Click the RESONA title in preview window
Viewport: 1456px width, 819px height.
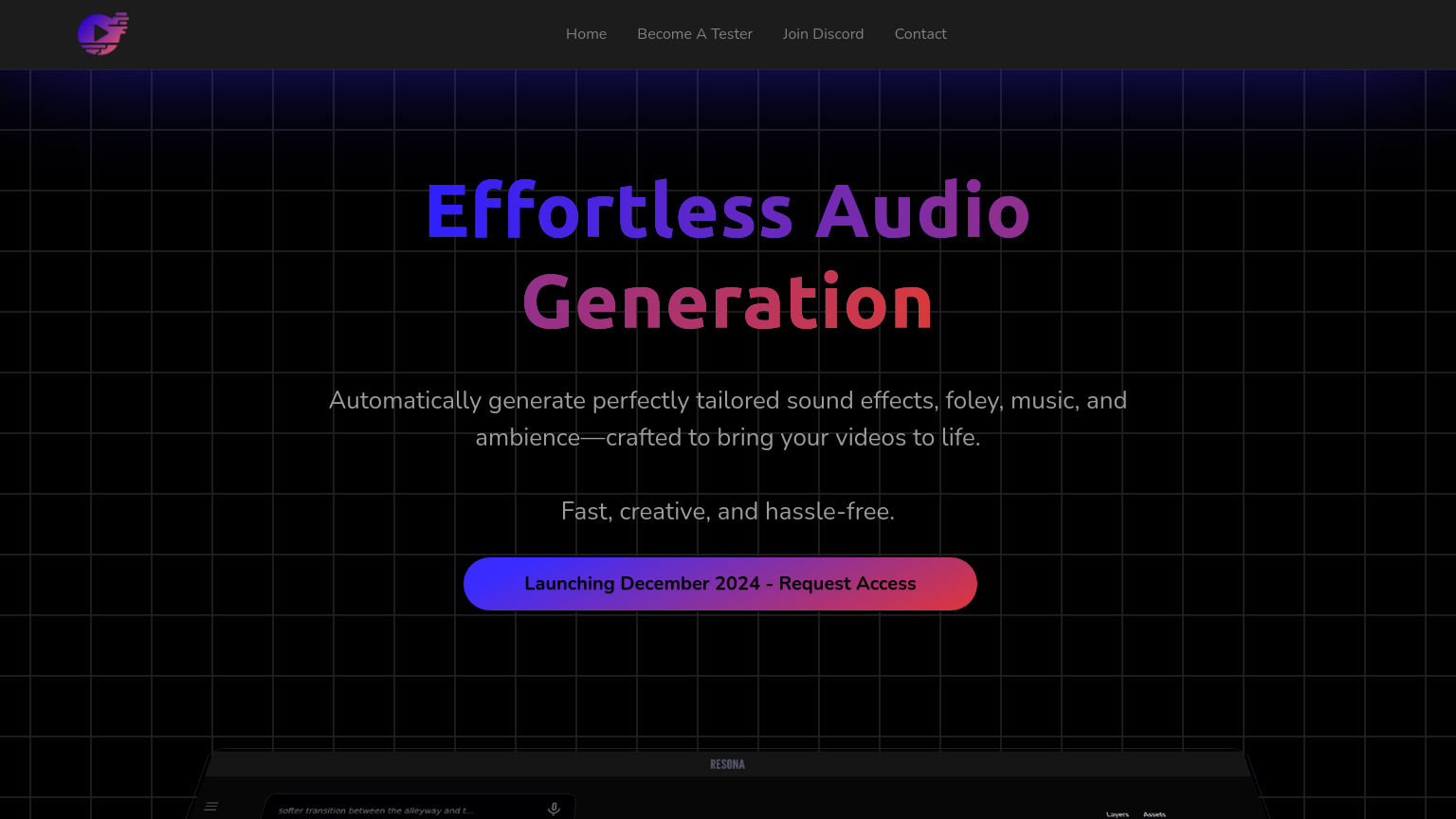tap(727, 764)
